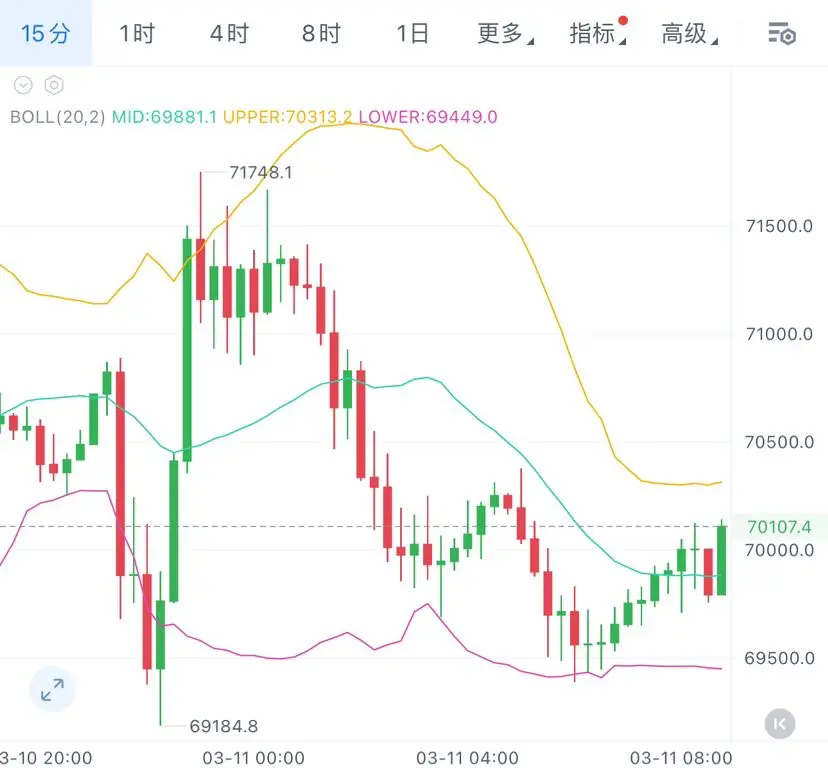Switch to the 8时 timeframe
The image size is (828, 768).
(x=321, y=33)
